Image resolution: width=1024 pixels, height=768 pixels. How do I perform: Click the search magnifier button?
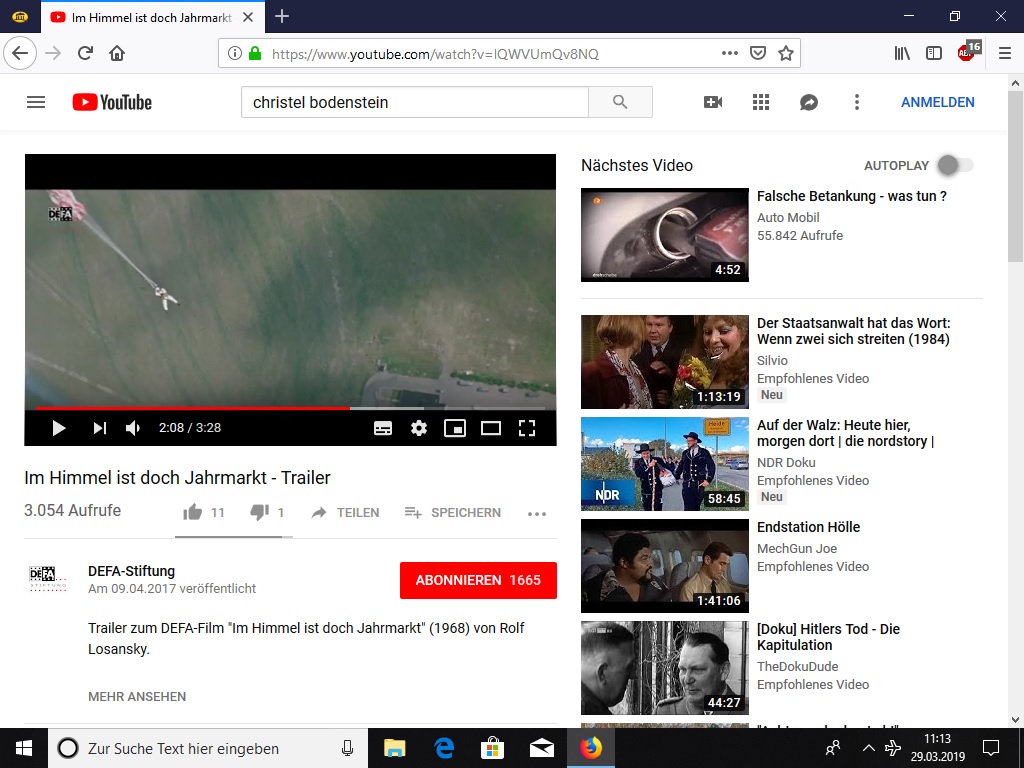tap(620, 102)
